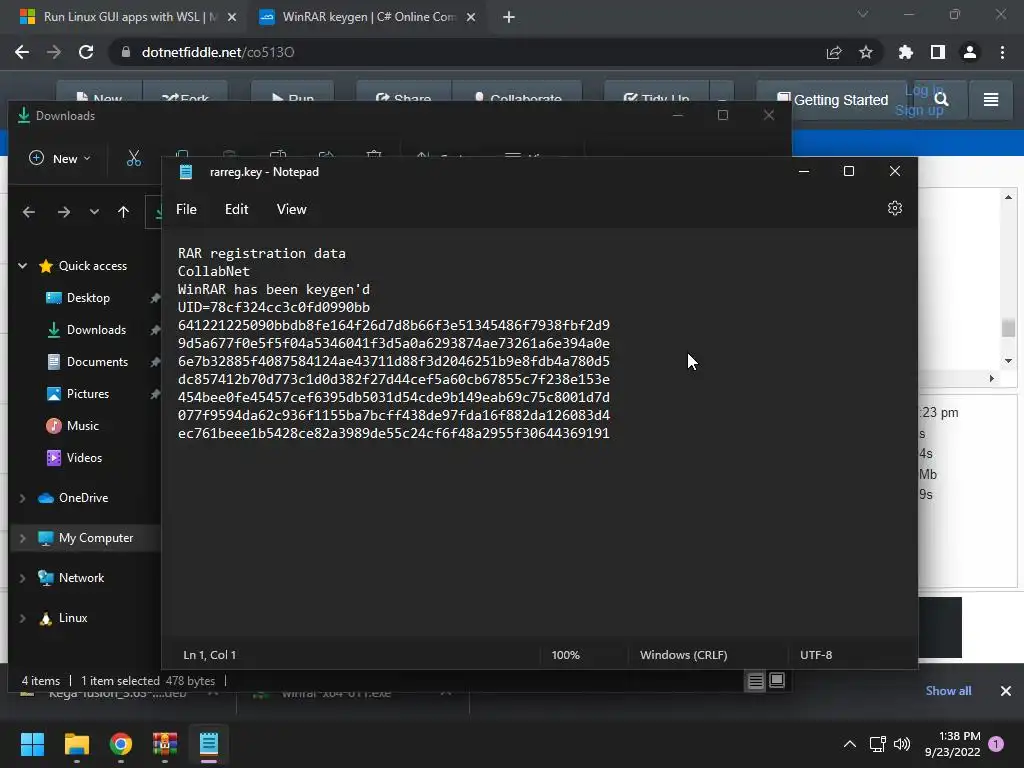Click Show all downloads link

(948, 691)
